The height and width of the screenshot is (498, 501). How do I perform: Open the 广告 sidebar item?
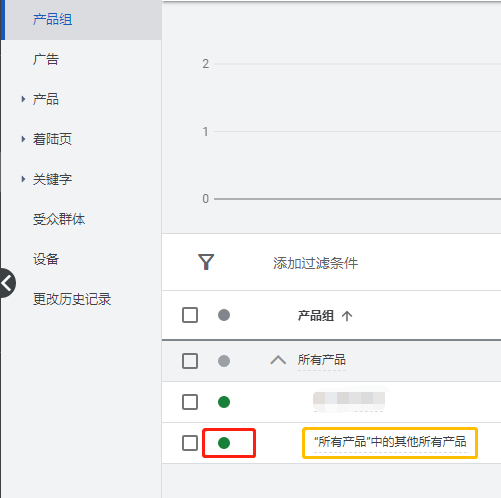(46, 59)
